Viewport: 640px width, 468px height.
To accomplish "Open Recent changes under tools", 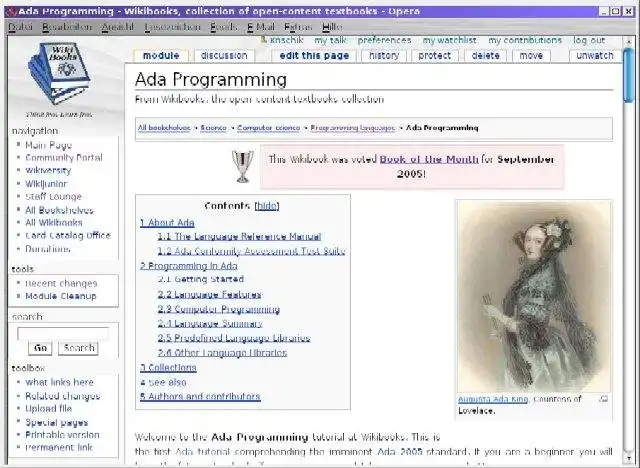I will coord(61,283).
